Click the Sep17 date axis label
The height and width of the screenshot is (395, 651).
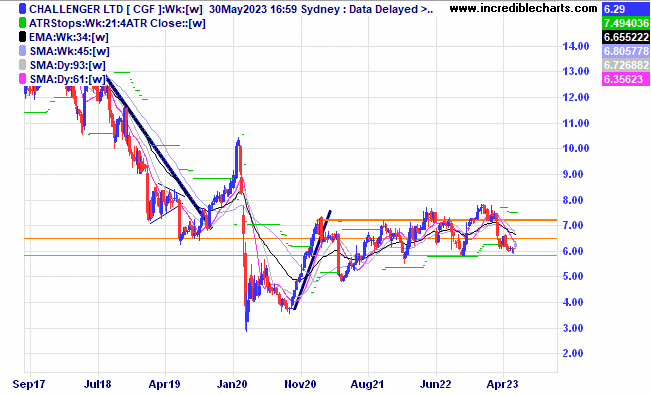(x=29, y=384)
